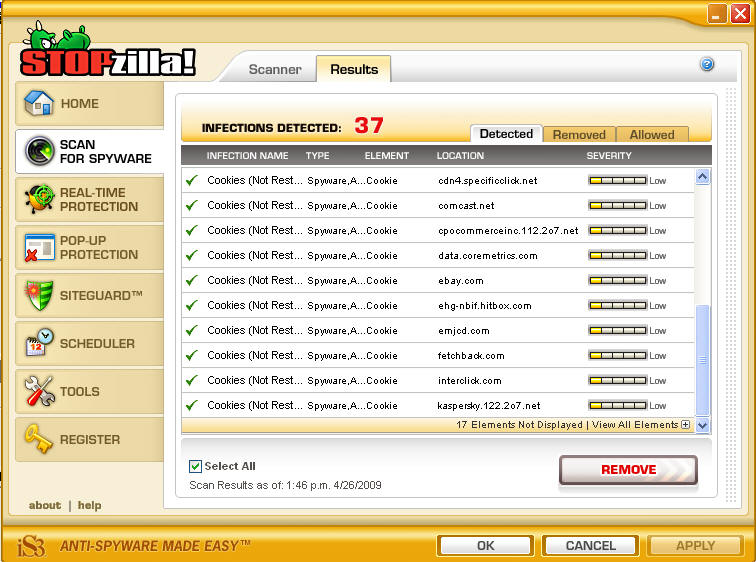This screenshot has height=562, width=756.
Task: Click the Home house icon
Action: 39,103
